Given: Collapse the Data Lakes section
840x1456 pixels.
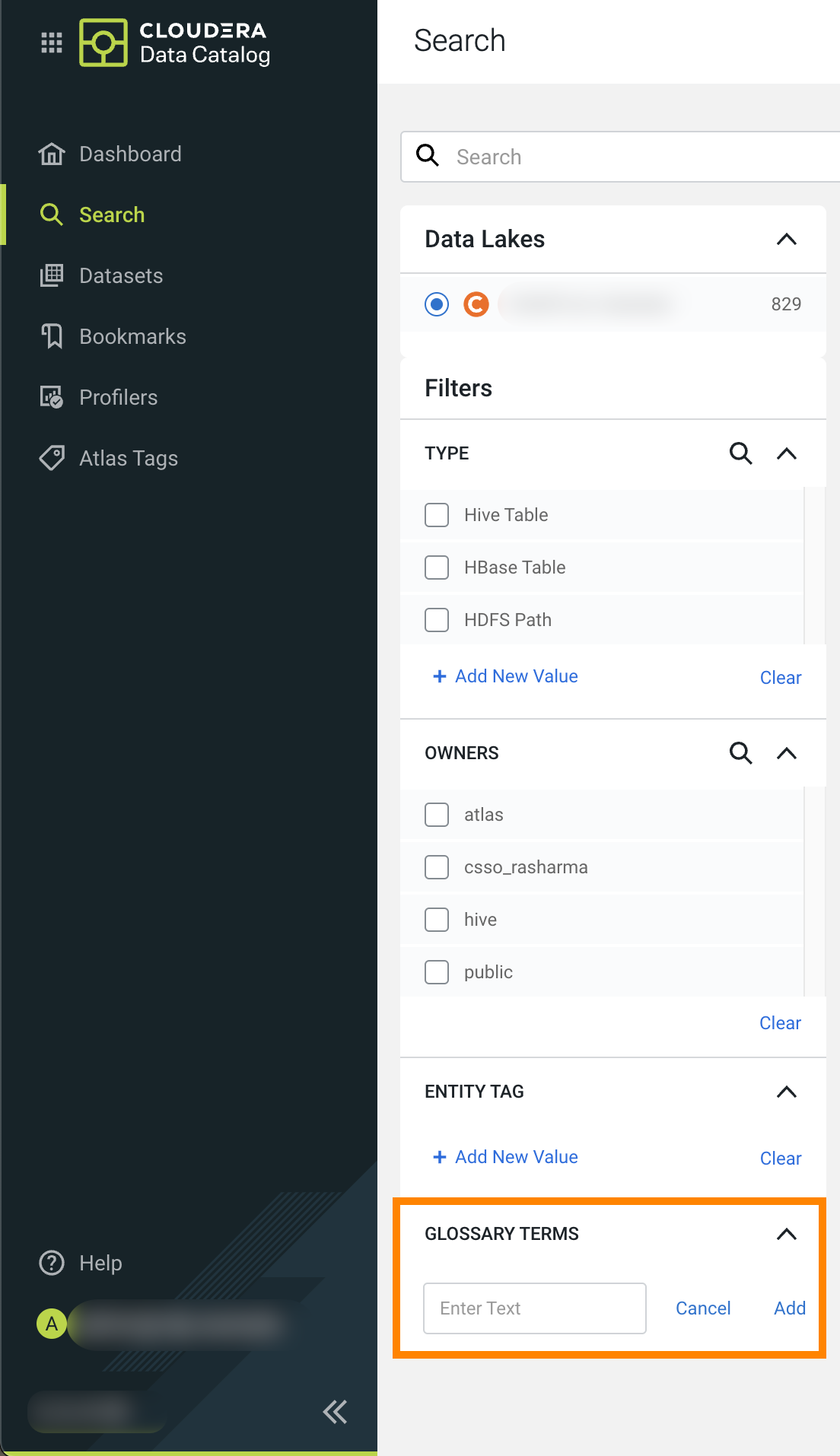Looking at the screenshot, I should (x=786, y=240).
